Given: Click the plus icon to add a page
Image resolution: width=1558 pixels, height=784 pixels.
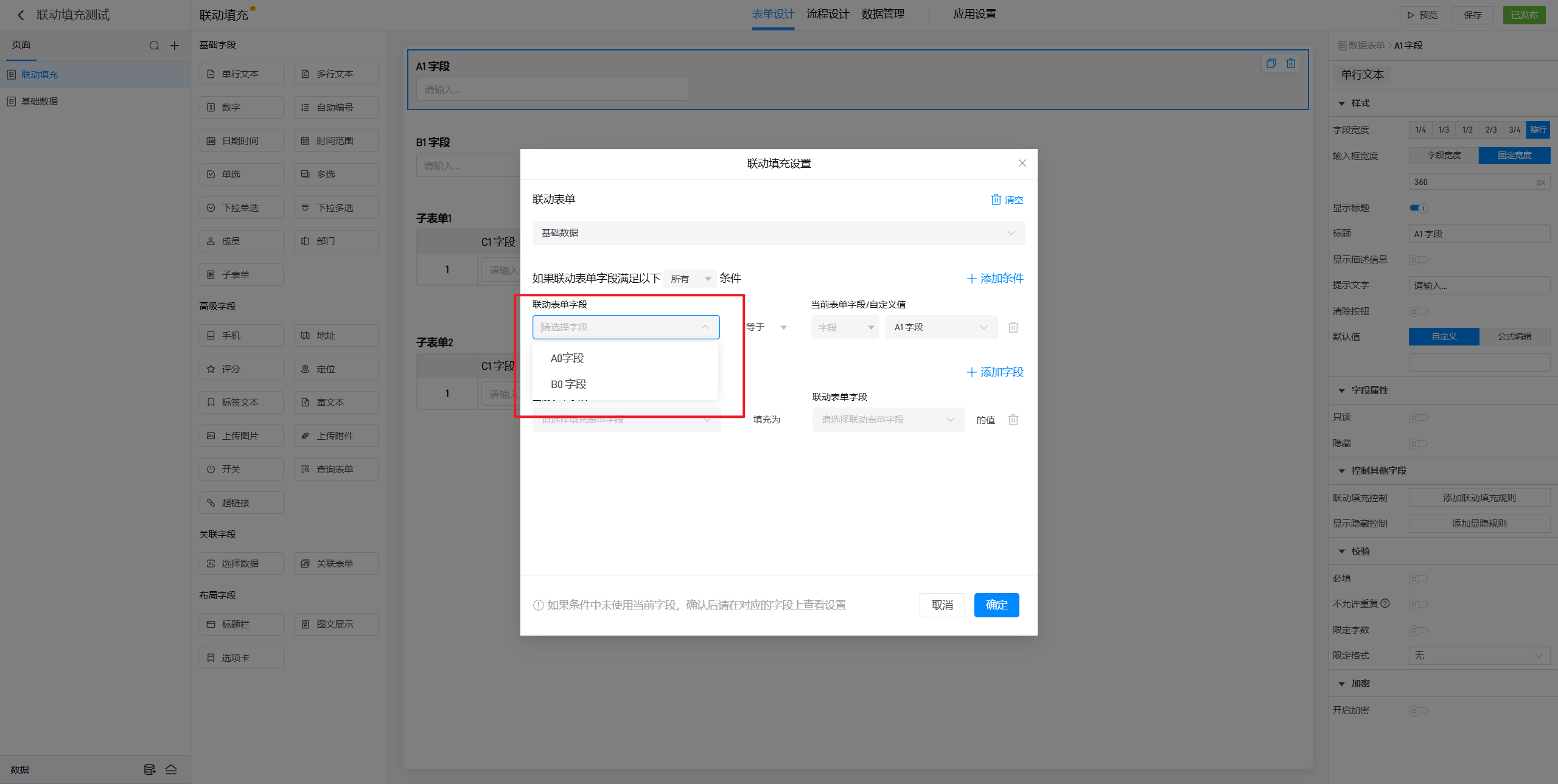Looking at the screenshot, I should tap(175, 46).
